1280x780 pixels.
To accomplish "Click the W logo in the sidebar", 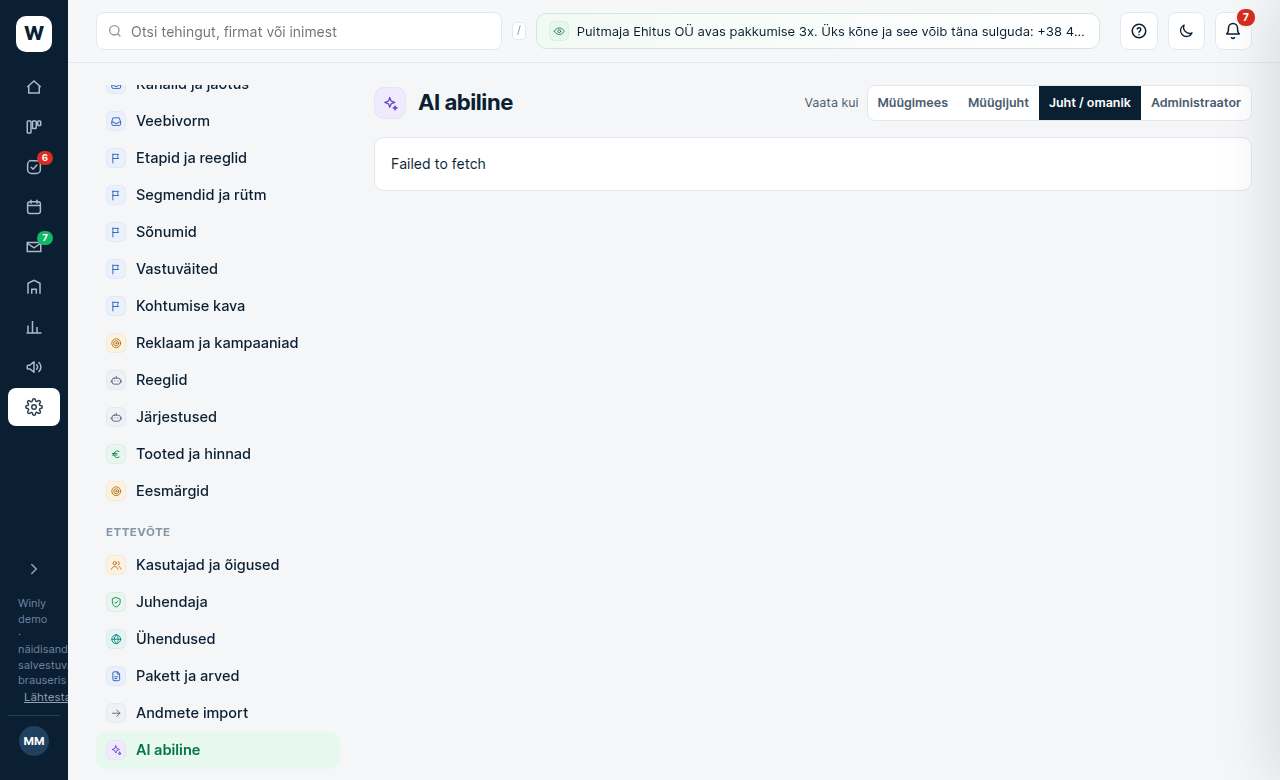I will tap(34, 34).
